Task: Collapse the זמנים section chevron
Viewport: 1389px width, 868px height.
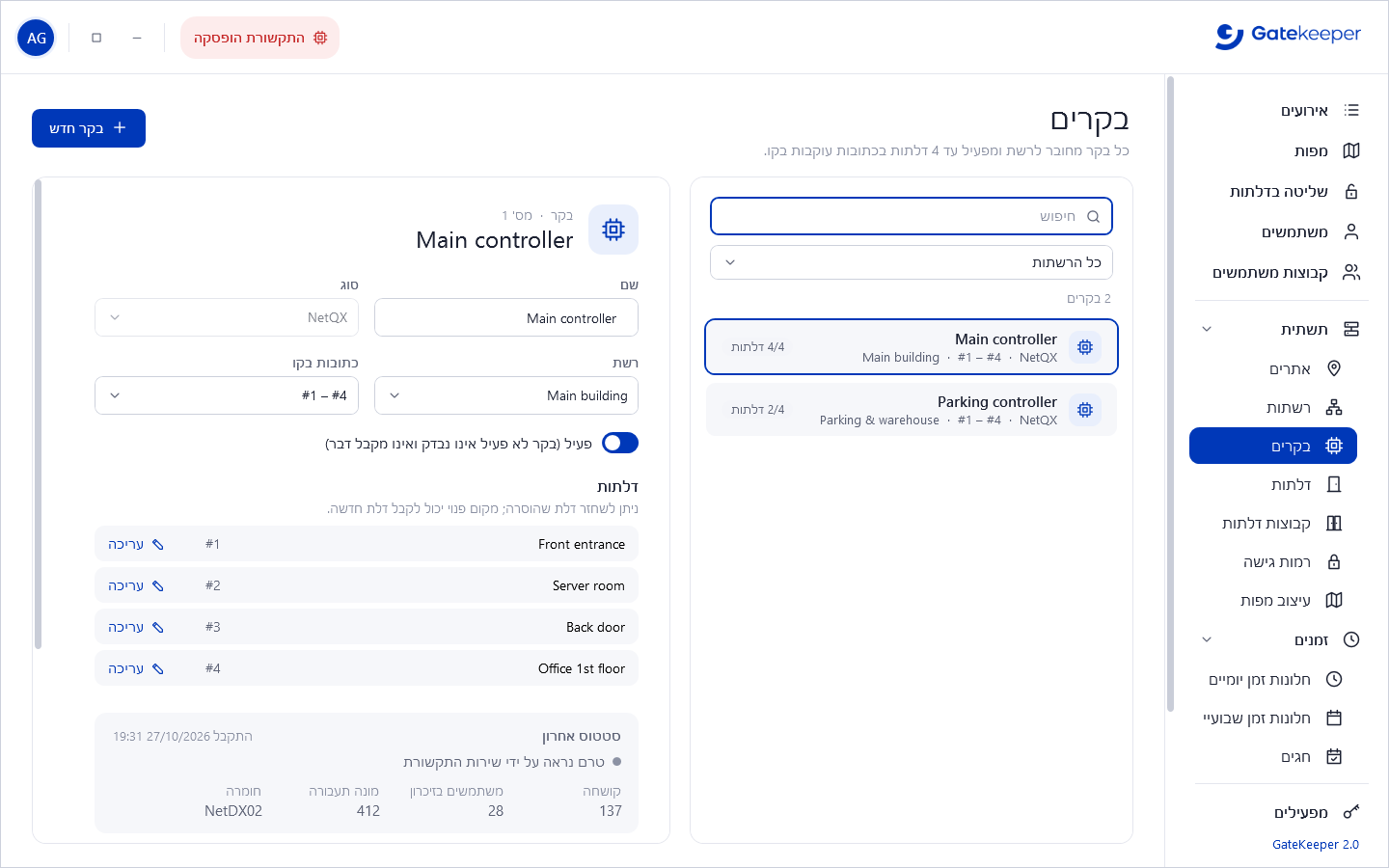Action: (x=1207, y=639)
